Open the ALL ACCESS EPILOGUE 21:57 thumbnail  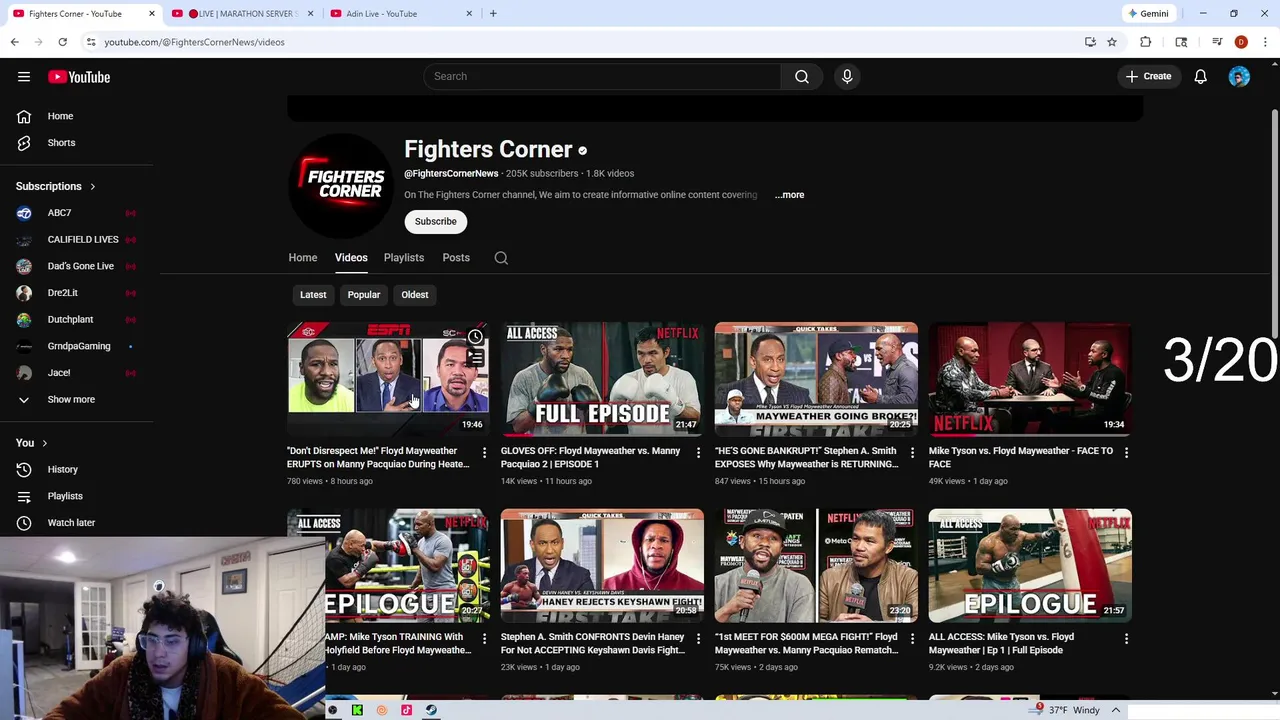pos(1030,565)
